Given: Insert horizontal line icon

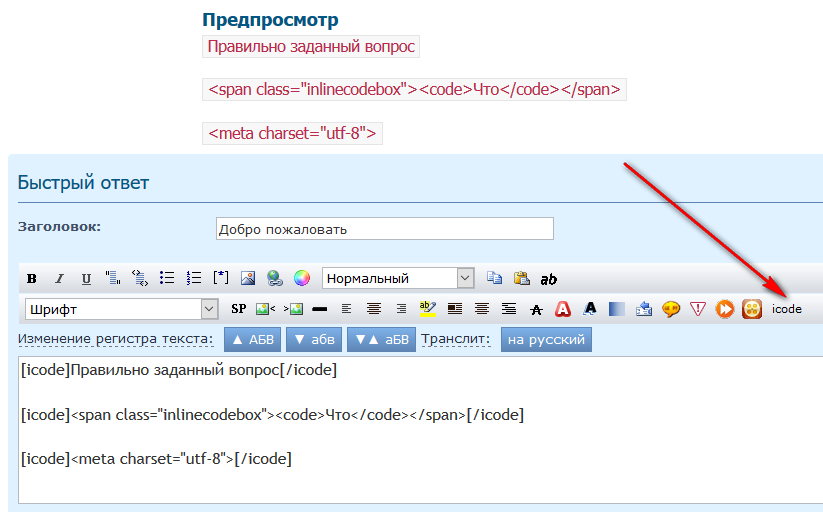Looking at the screenshot, I should [320, 309].
